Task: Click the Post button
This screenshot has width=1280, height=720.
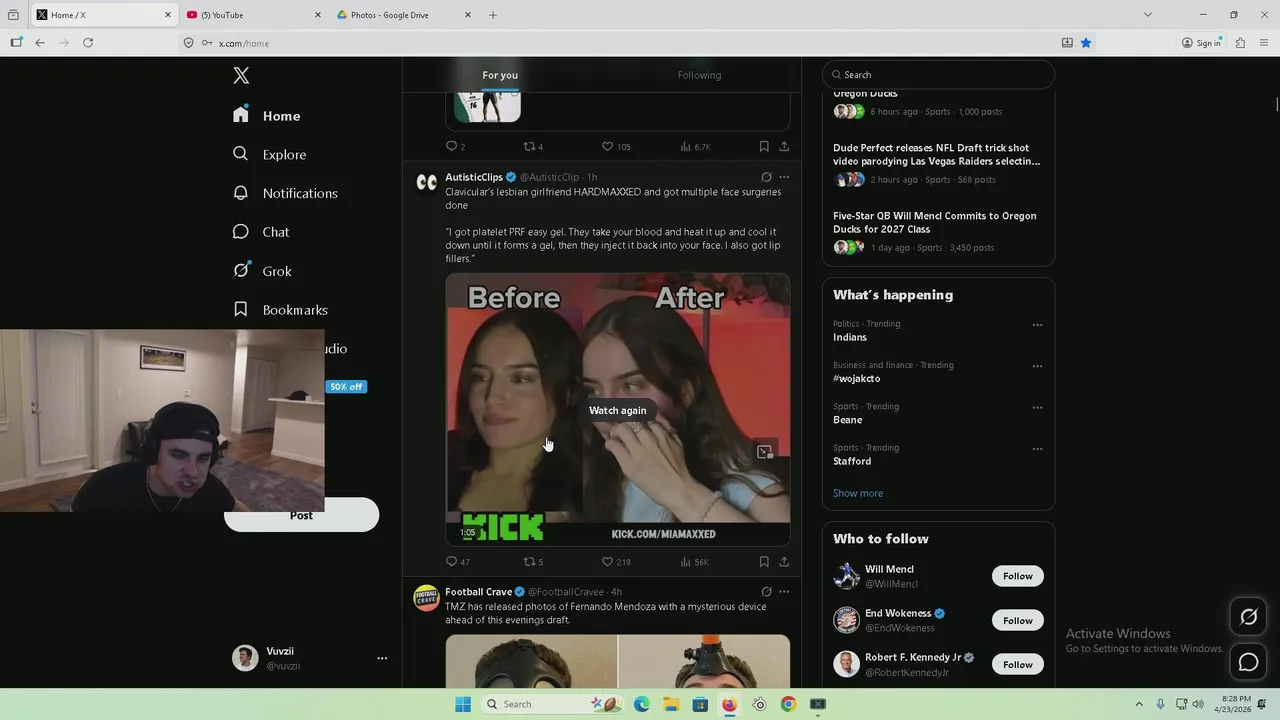Action: [301, 515]
